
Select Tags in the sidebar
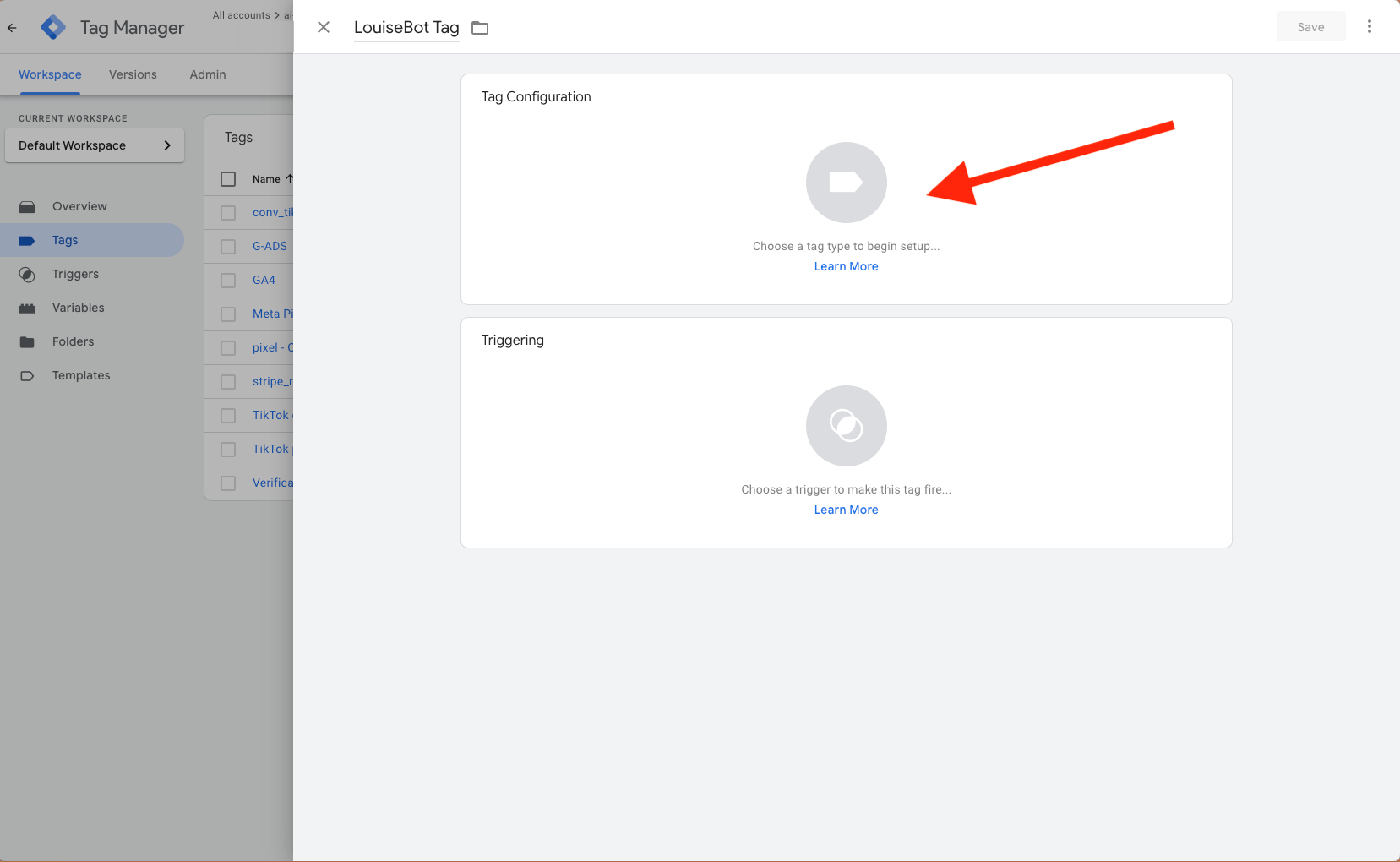click(x=92, y=240)
